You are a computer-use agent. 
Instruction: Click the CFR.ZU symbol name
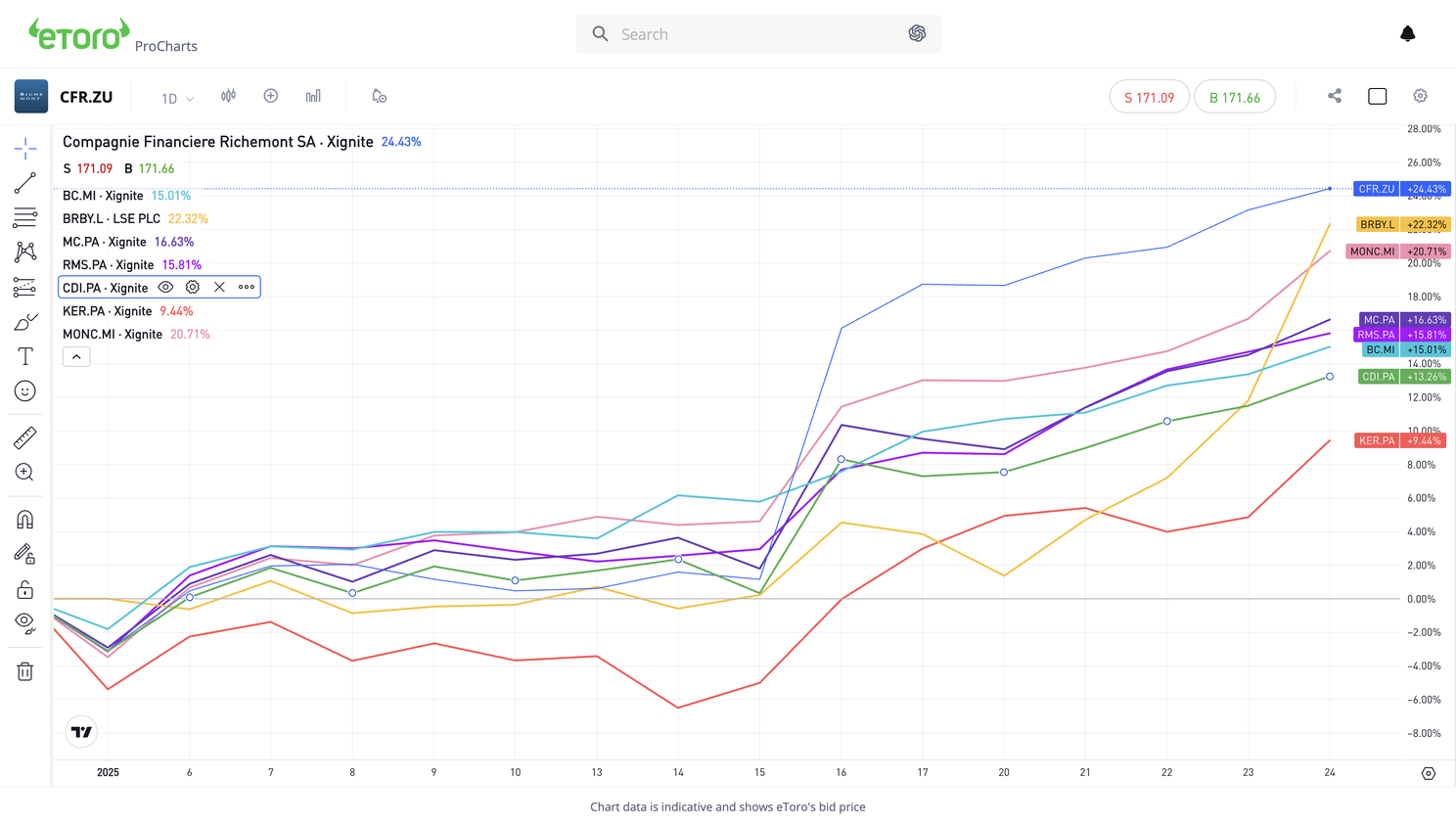click(x=86, y=97)
